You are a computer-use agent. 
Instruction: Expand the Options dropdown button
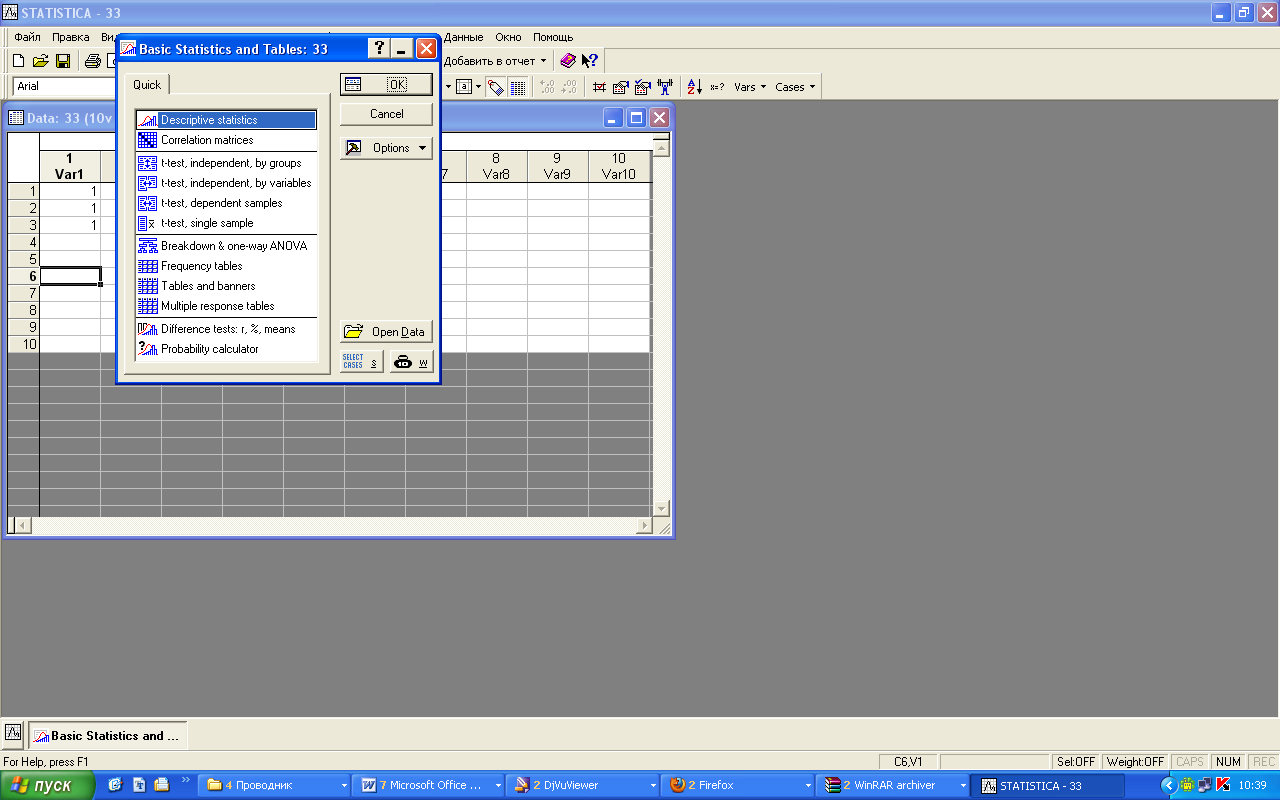(x=386, y=148)
